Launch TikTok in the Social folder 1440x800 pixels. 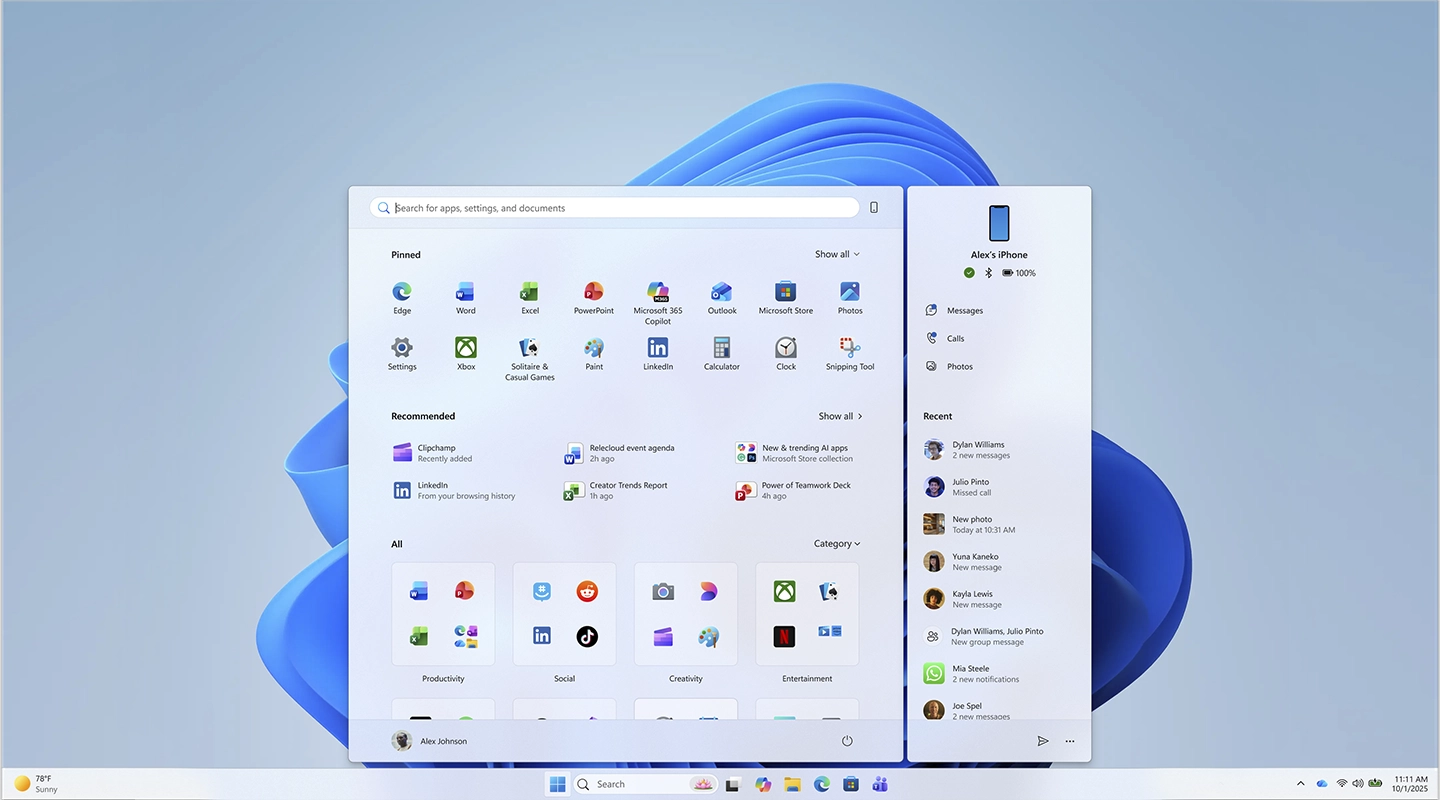coord(587,636)
